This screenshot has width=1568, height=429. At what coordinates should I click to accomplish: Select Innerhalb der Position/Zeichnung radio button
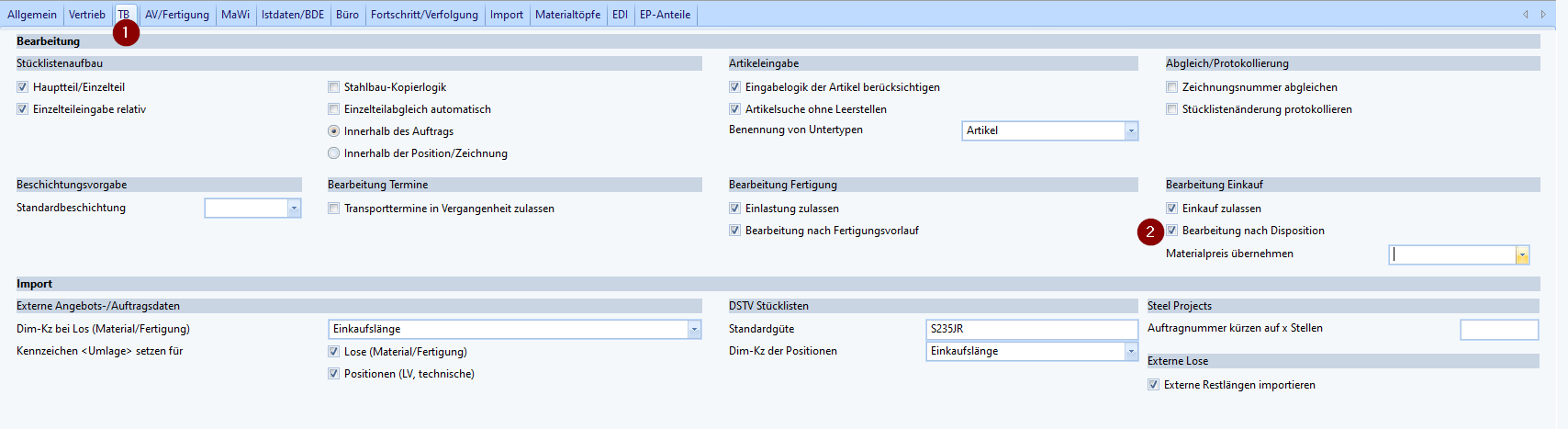334,153
